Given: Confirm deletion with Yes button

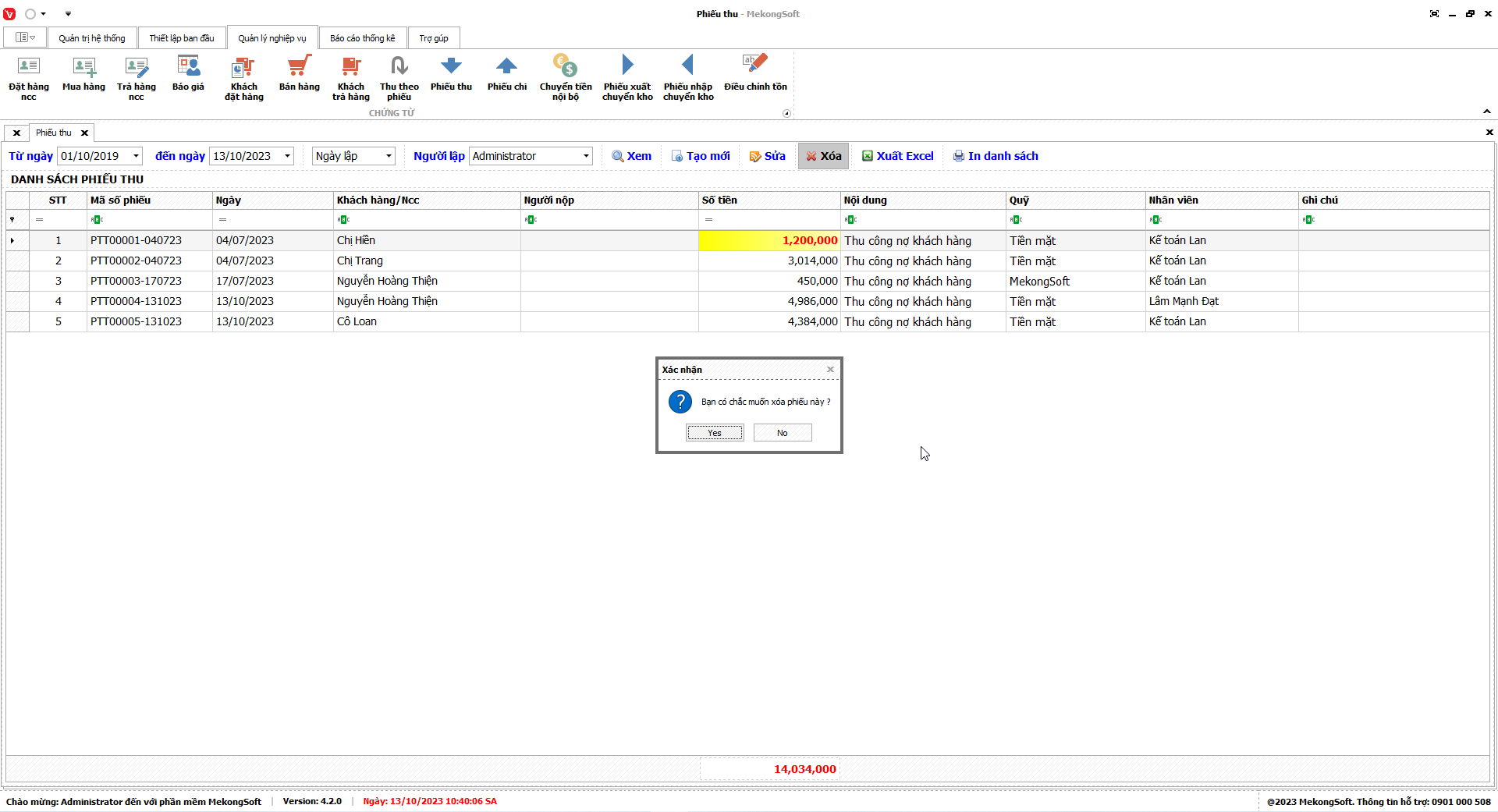Looking at the screenshot, I should tap(715, 433).
